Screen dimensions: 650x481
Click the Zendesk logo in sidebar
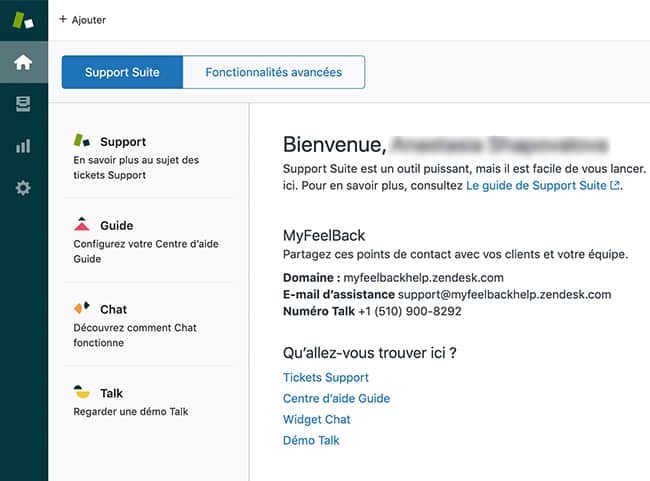click(23, 20)
